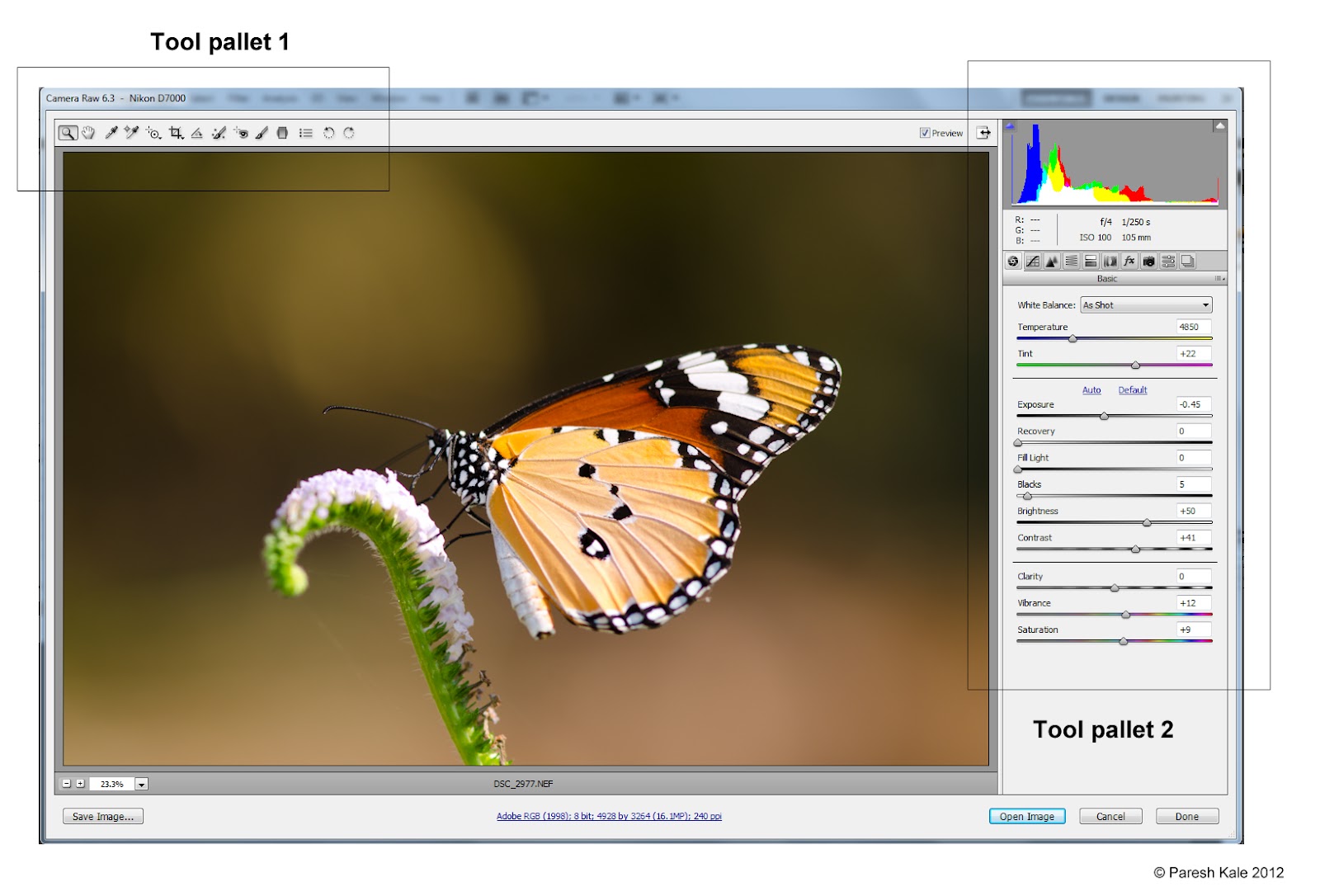Pick the White Balance eyedropper tool
Screen dimensions: 1320x896
(x=111, y=132)
